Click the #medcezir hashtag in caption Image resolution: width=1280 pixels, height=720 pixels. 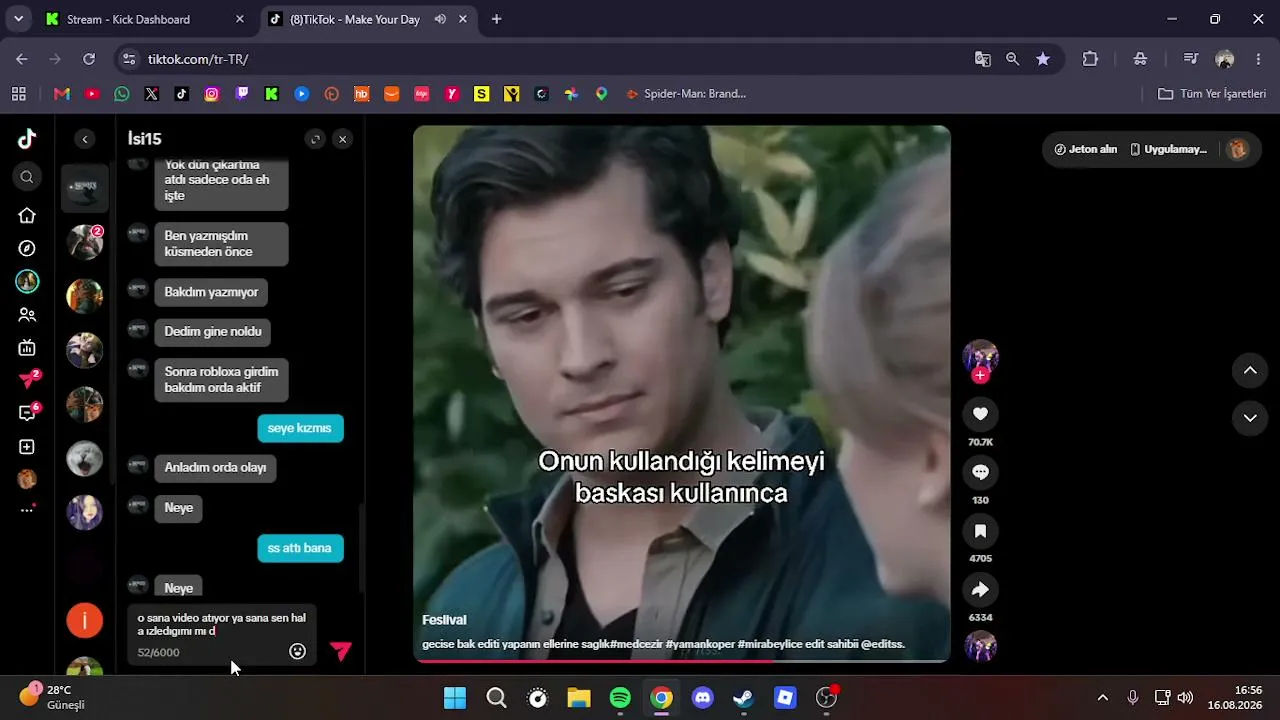[637, 644]
